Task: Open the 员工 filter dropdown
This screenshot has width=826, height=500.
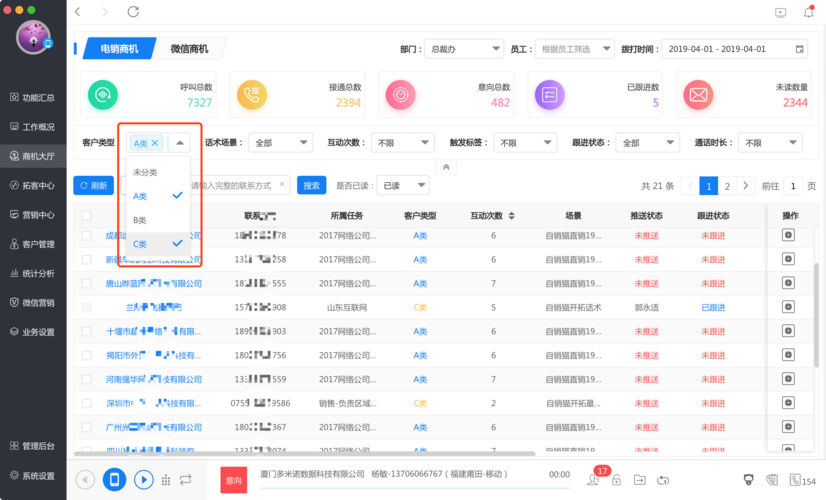Action: tap(574, 49)
